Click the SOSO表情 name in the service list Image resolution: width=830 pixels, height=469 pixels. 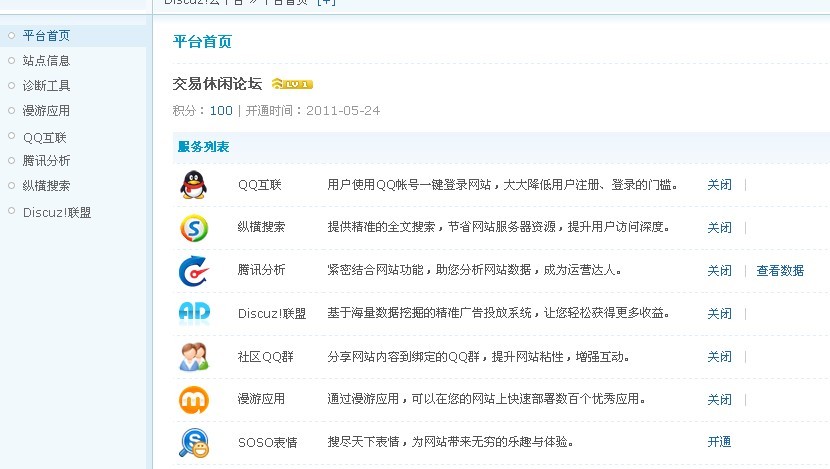[268, 443]
